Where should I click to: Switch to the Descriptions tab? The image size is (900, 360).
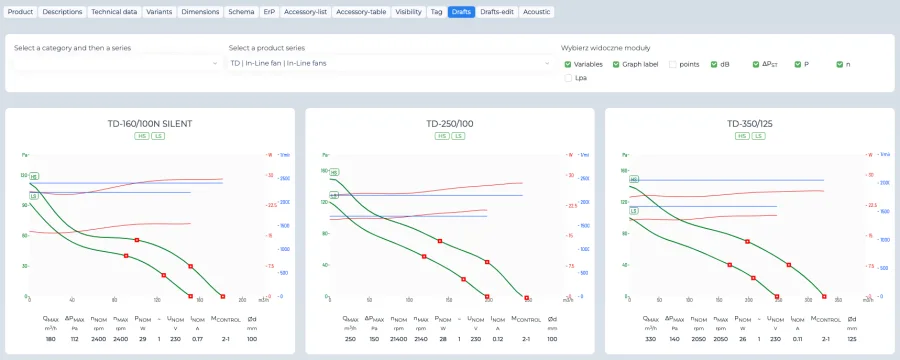[x=63, y=11]
